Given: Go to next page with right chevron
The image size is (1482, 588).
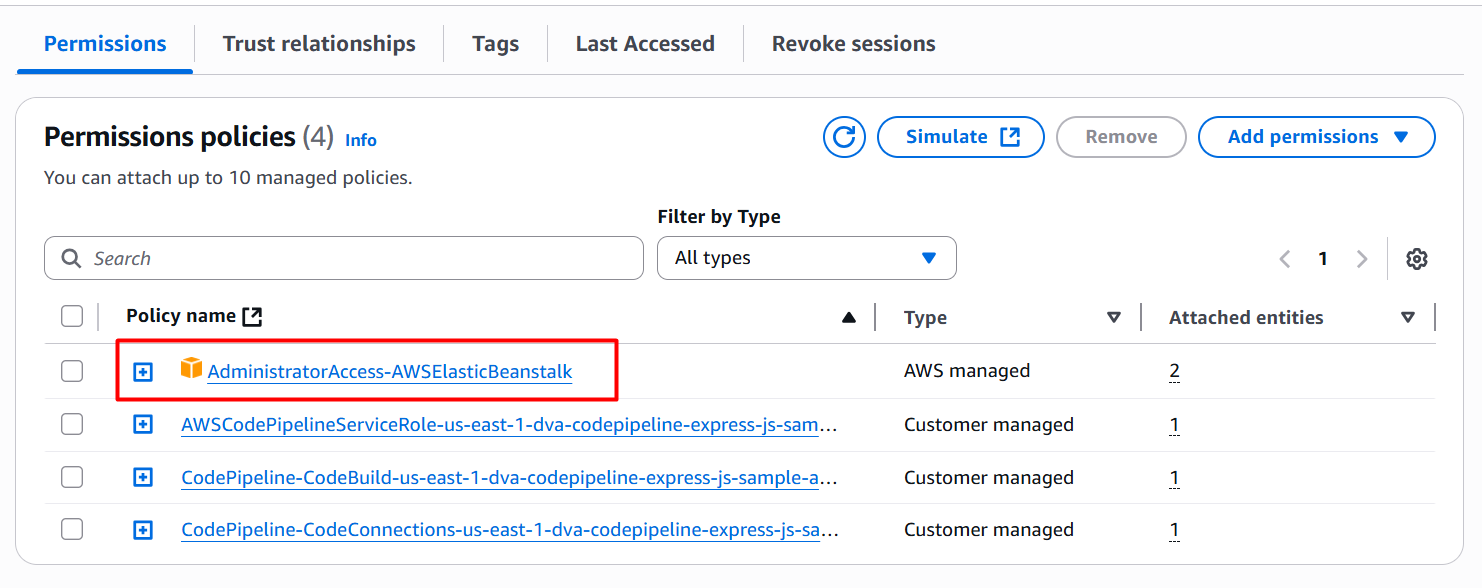Looking at the screenshot, I should pos(1361,259).
